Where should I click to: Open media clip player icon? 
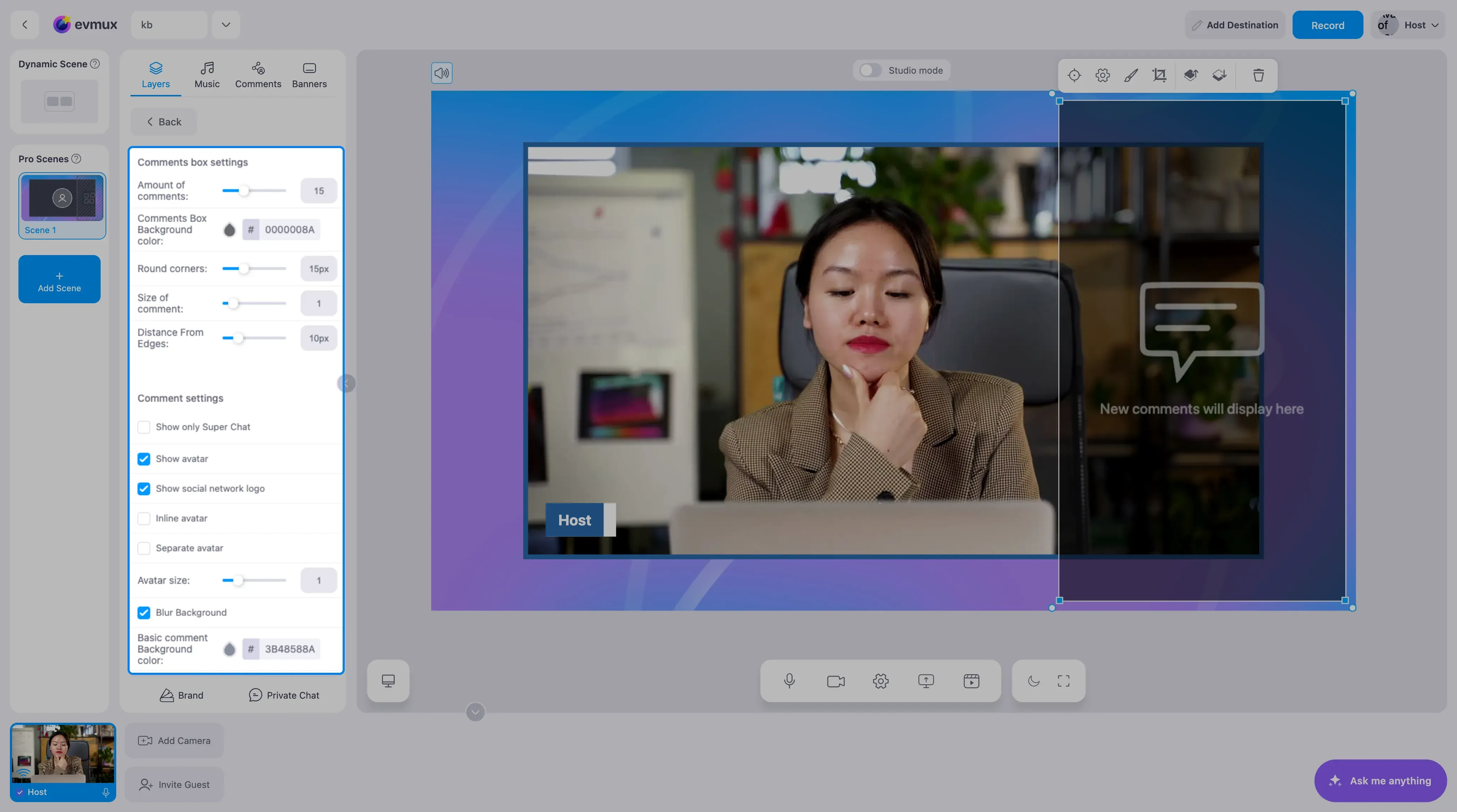click(971, 681)
